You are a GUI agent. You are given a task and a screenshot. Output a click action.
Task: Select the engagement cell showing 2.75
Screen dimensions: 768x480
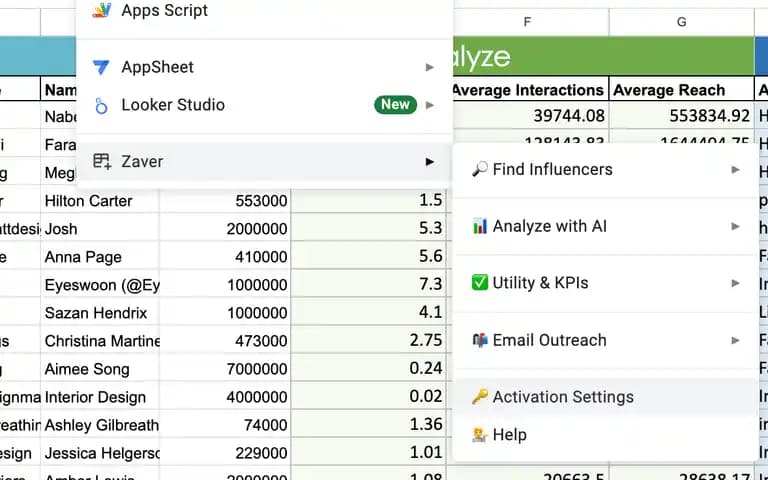pos(368,341)
